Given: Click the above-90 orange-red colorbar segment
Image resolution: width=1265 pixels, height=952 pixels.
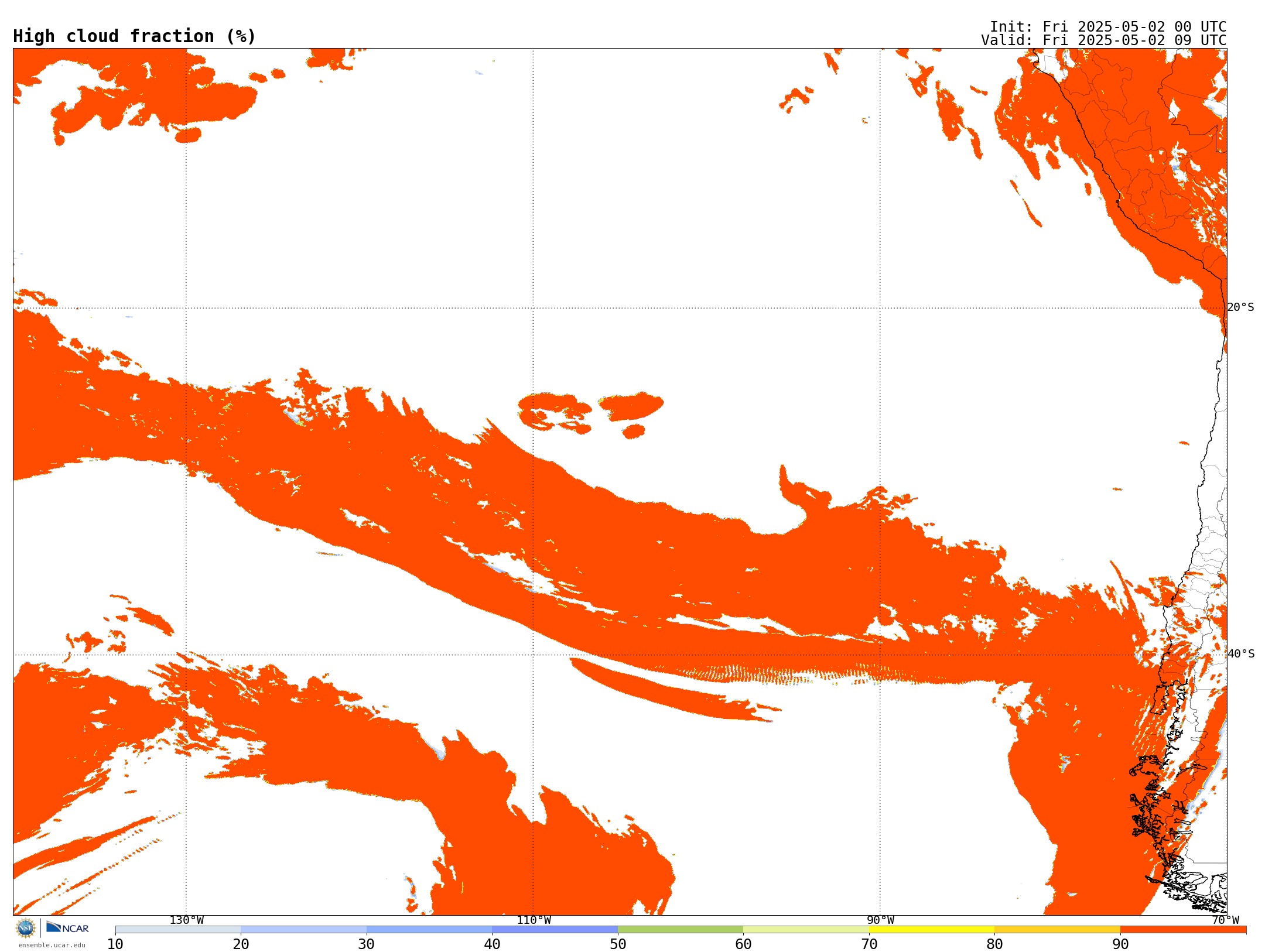Looking at the screenshot, I should point(1183,930).
